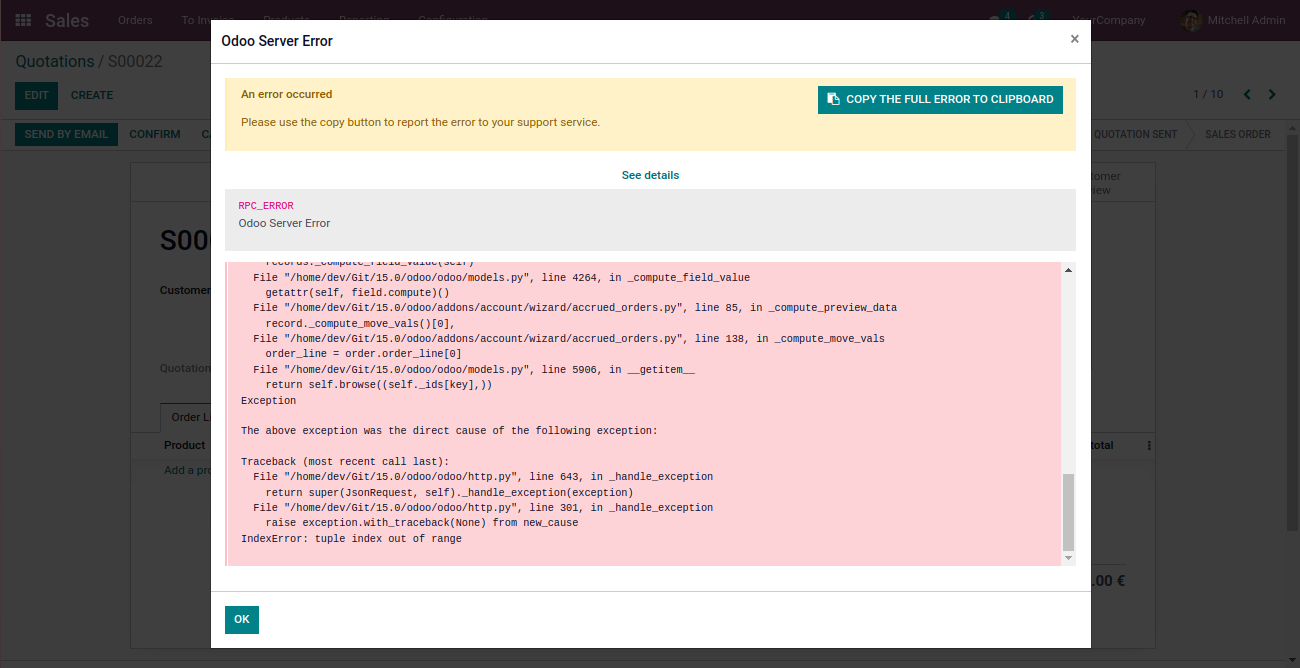Open the Mitchell Admin user menu
Image resolution: width=1300 pixels, height=668 pixels.
point(1232,20)
